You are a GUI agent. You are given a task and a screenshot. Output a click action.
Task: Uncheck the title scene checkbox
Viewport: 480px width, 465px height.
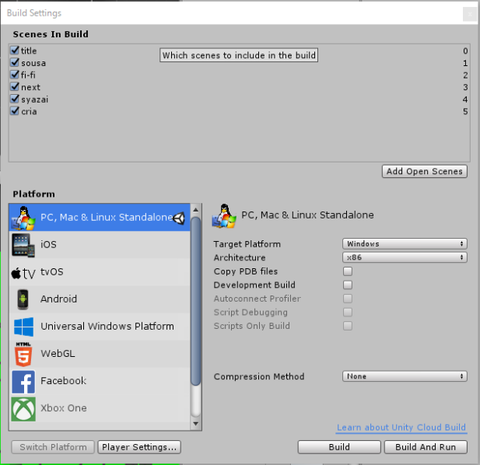pos(15,50)
